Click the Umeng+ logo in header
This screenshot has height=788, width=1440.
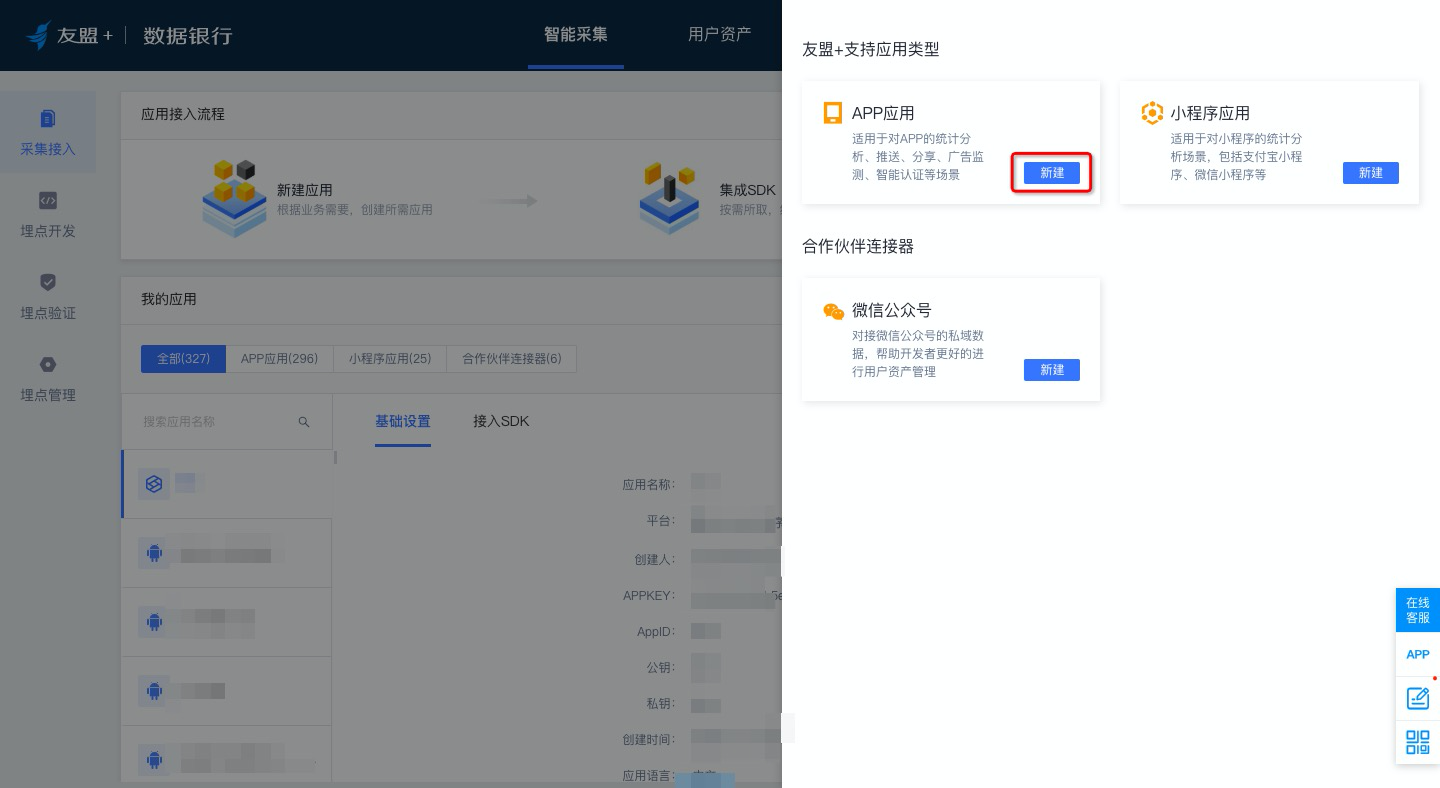pyautogui.click(x=69, y=35)
